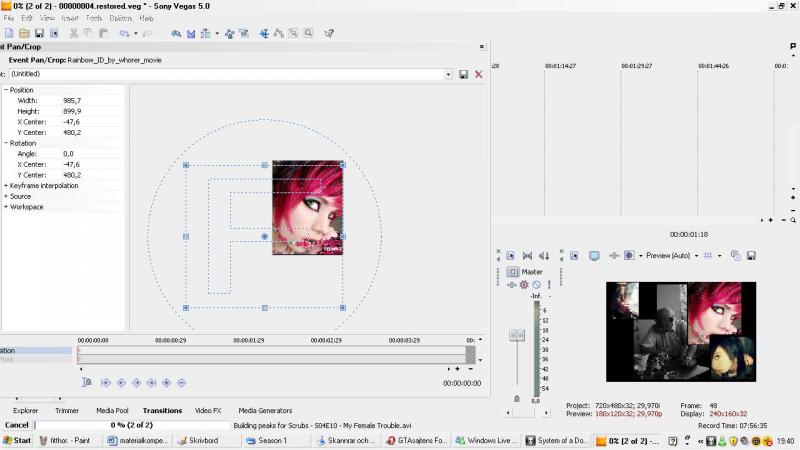800x450 pixels.
Task: Click the Cancel render button
Action: [x=16, y=425]
